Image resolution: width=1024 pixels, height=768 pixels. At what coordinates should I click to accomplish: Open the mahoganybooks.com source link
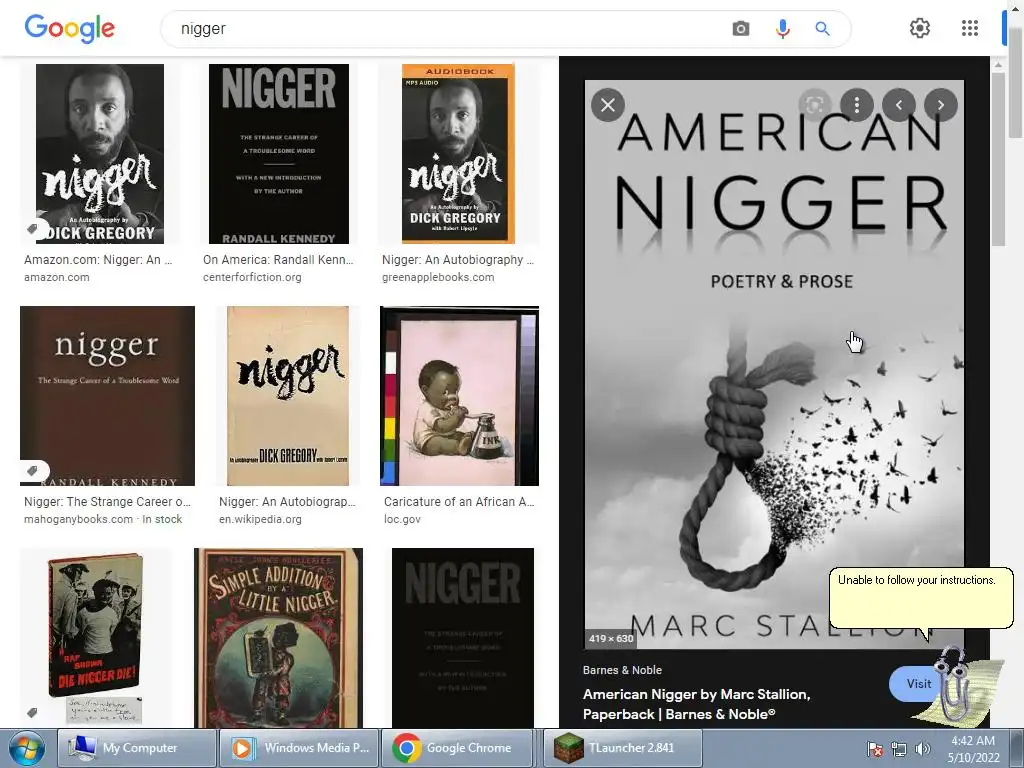(78, 519)
